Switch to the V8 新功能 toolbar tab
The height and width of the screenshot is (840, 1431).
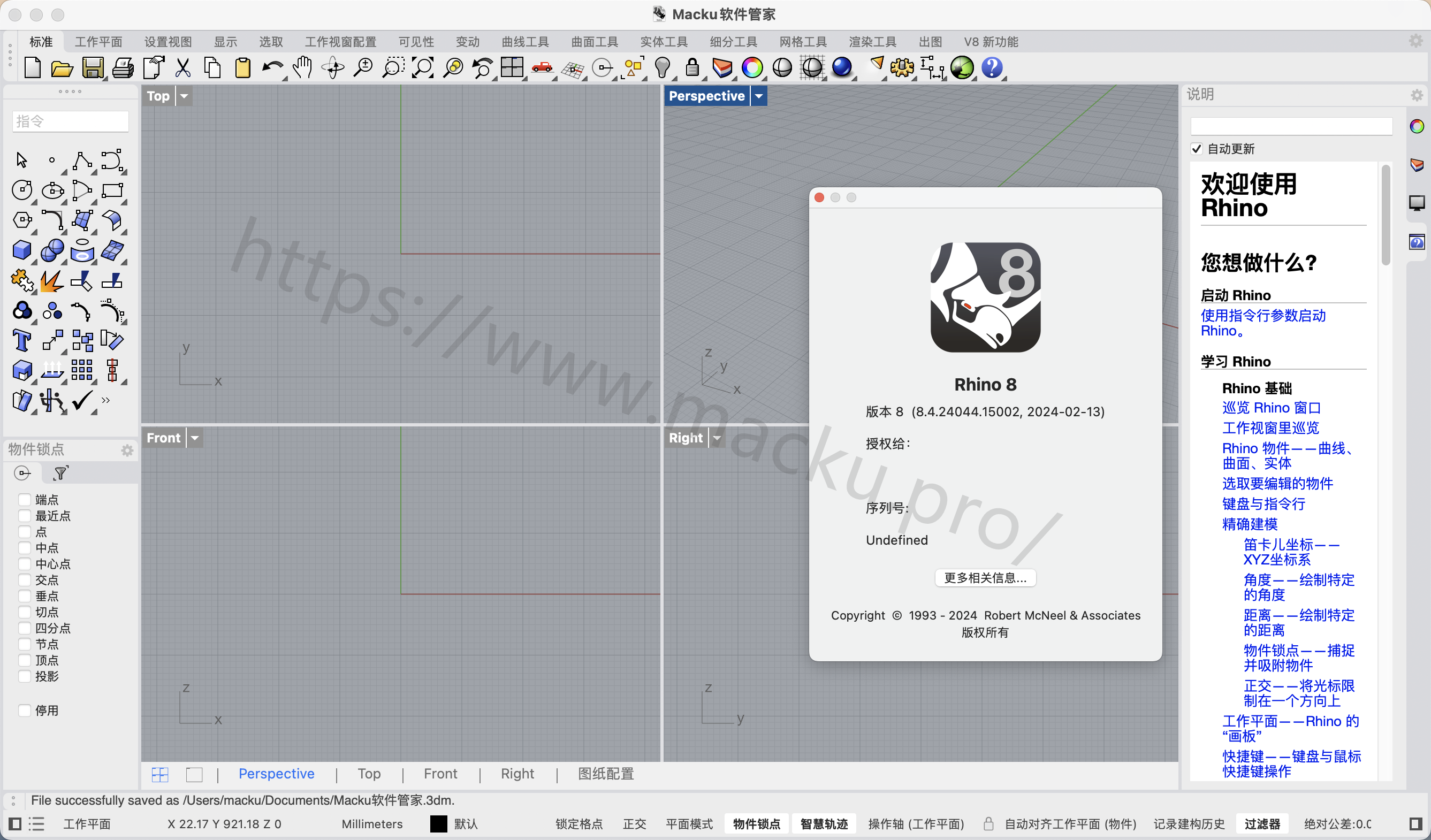[991, 41]
